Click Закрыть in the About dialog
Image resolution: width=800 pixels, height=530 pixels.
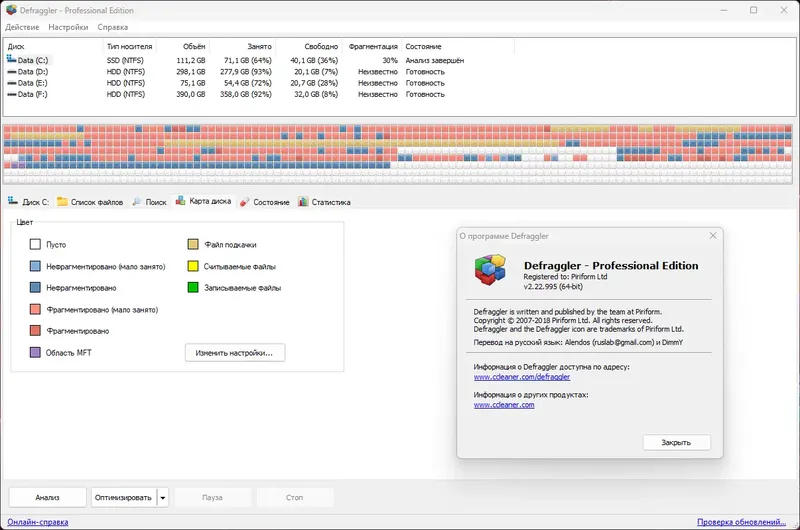[x=676, y=442]
